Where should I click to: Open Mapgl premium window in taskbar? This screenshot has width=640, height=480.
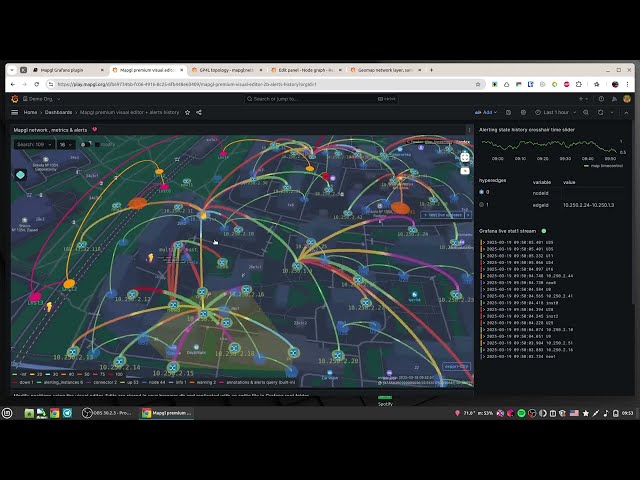coord(167,413)
